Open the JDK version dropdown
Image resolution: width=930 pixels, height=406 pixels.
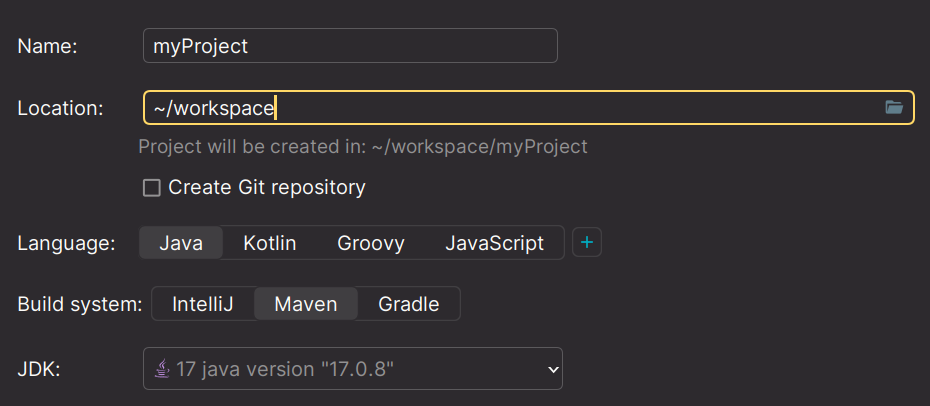click(x=350, y=369)
